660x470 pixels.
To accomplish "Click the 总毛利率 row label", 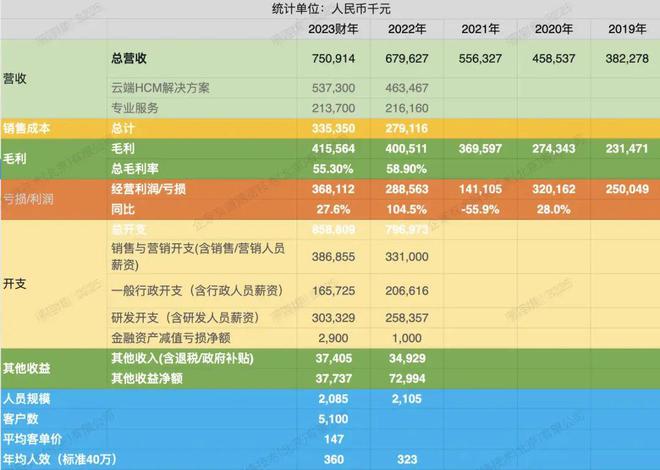I will [135, 169].
